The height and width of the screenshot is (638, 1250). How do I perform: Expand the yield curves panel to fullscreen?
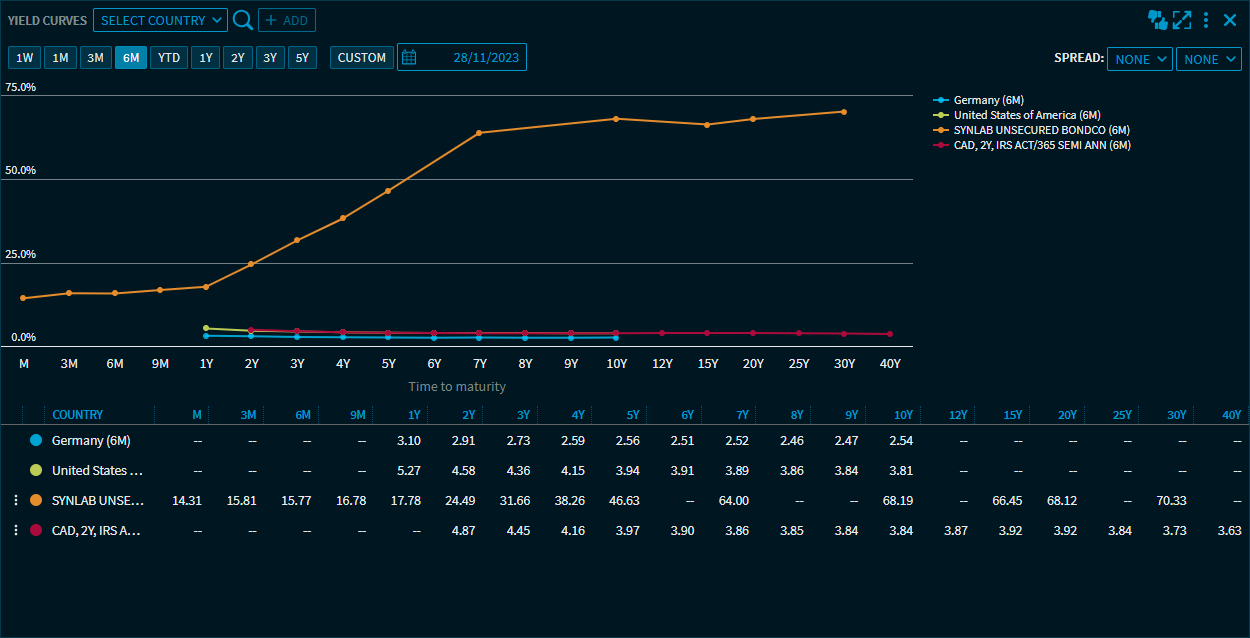(x=1182, y=19)
